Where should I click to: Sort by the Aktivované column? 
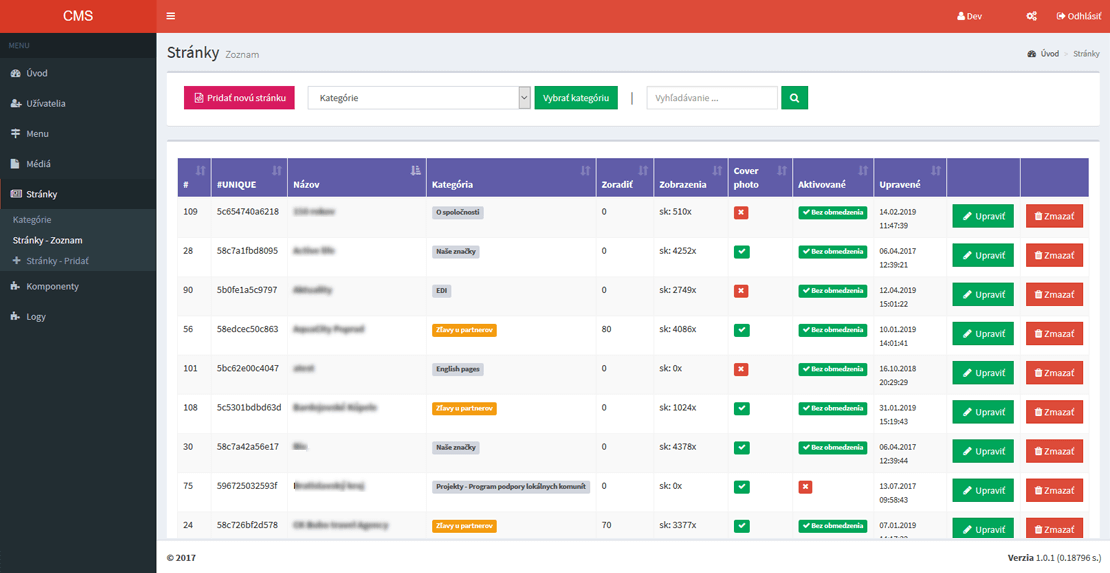click(832, 177)
